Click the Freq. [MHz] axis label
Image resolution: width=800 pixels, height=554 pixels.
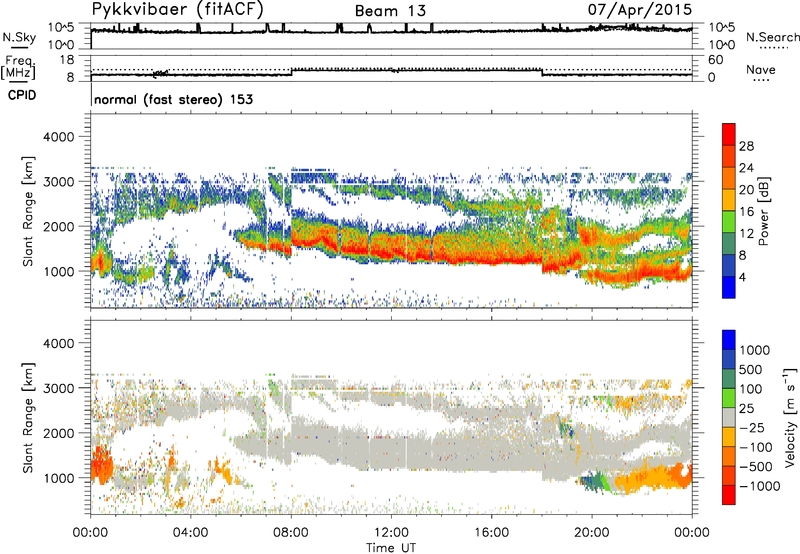coord(19,67)
